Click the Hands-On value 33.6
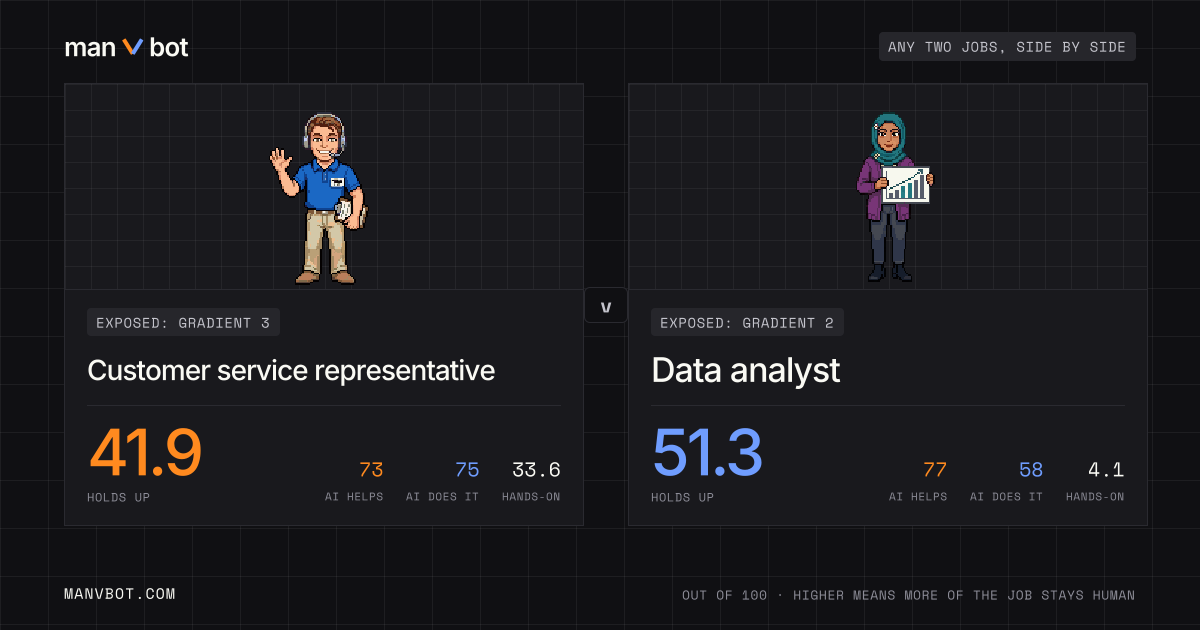 tap(536, 470)
